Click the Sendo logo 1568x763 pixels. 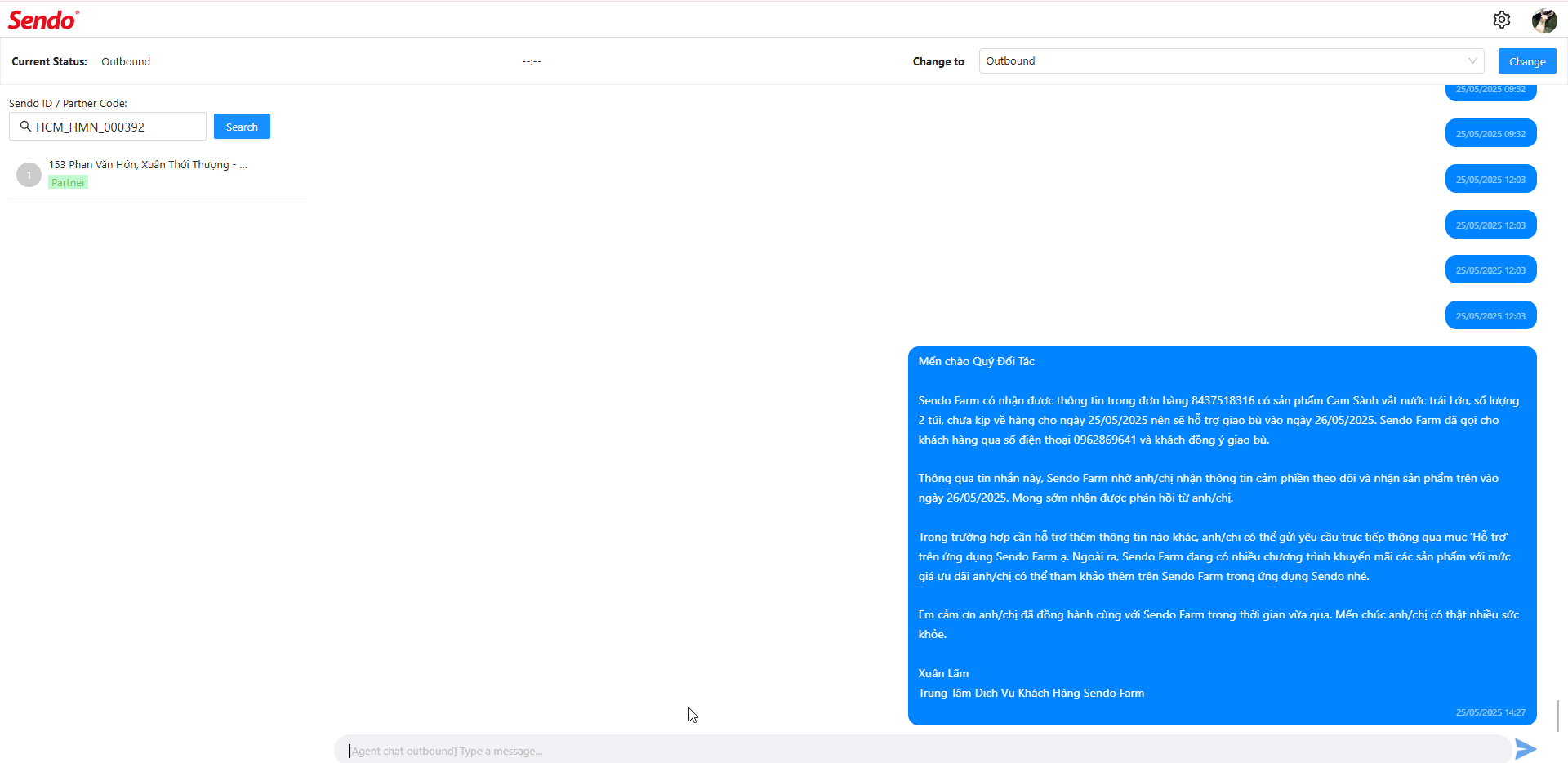coord(43,20)
